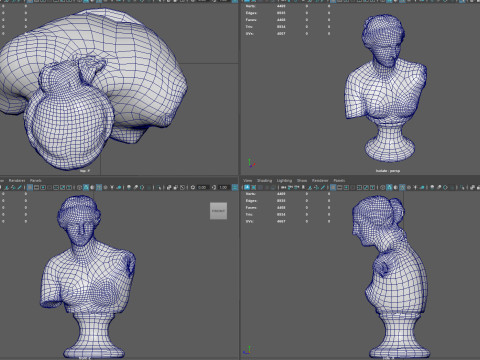
Task: Toggle grid display in bottom-right panel
Action: pos(333,187)
